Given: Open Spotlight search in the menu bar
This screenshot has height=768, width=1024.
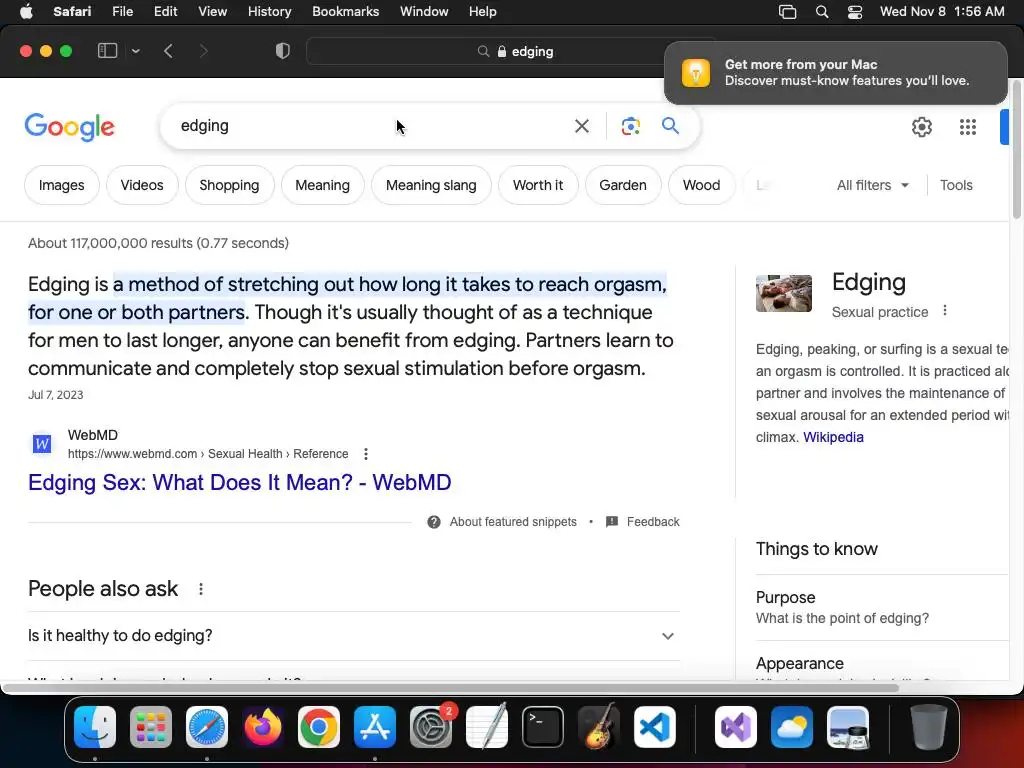Looking at the screenshot, I should tap(822, 12).
